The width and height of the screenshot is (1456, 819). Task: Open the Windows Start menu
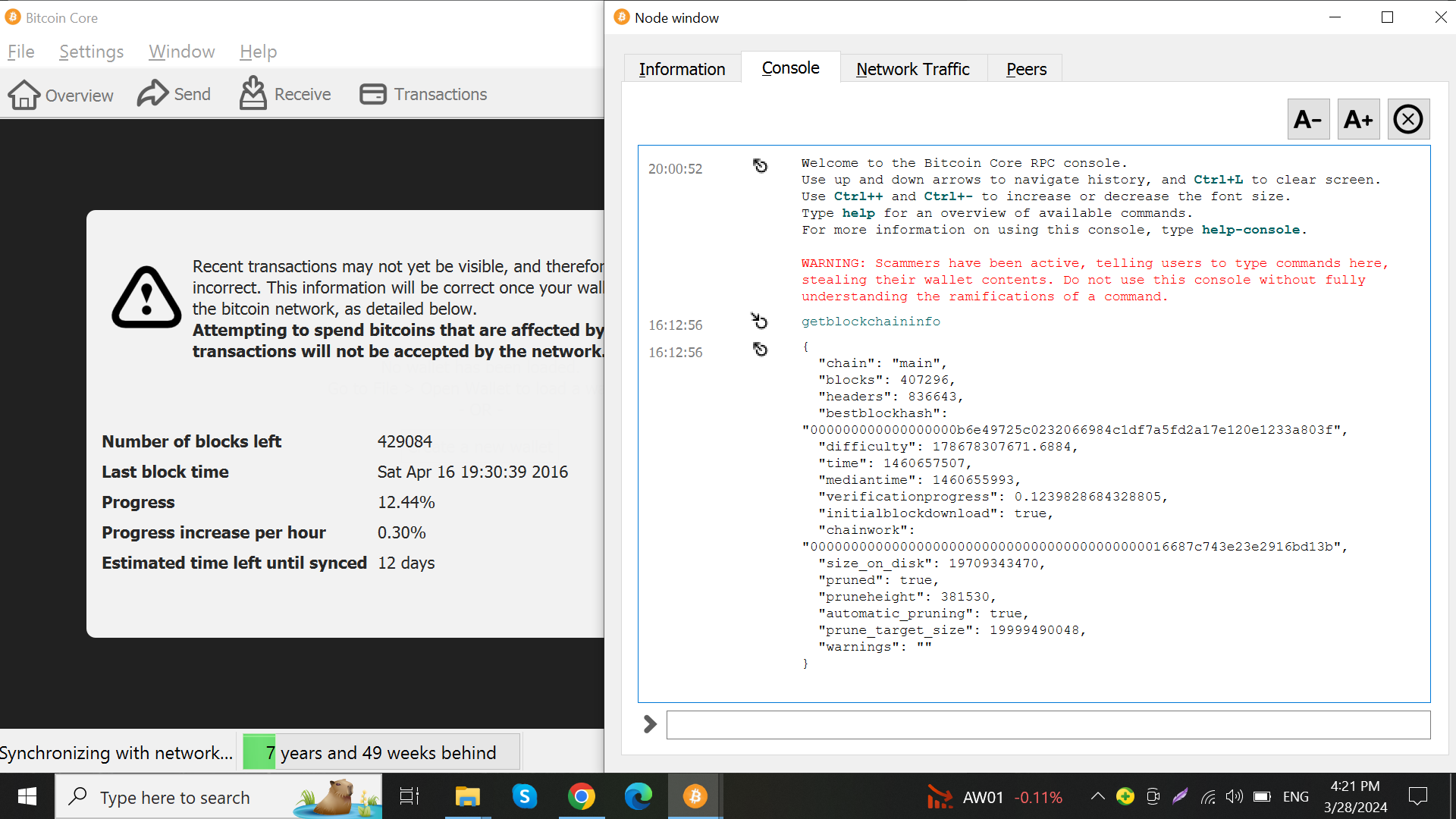pyautogui.click(x=27, y=796)
